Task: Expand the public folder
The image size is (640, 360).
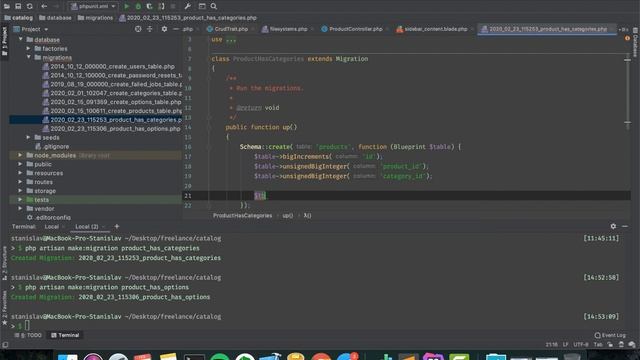Action: pyautogui.click(x=20, y=164)
